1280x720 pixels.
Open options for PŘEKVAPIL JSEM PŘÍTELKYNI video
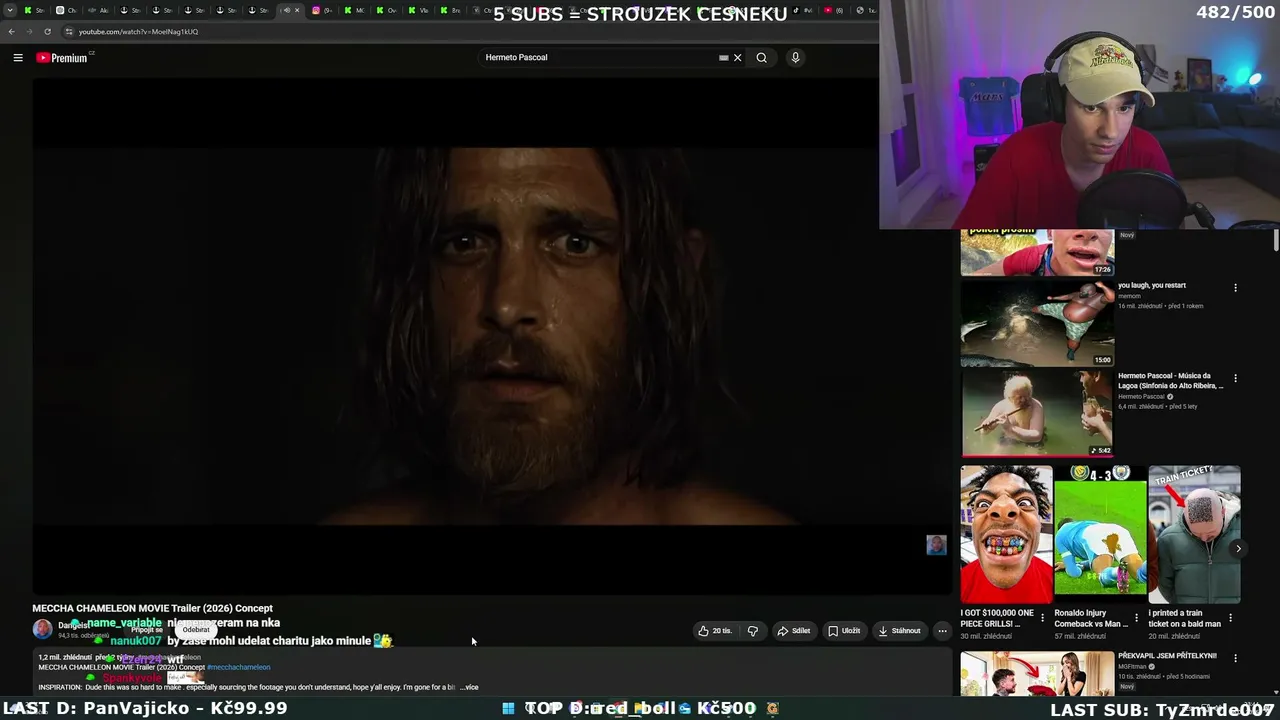point(1235,658)
